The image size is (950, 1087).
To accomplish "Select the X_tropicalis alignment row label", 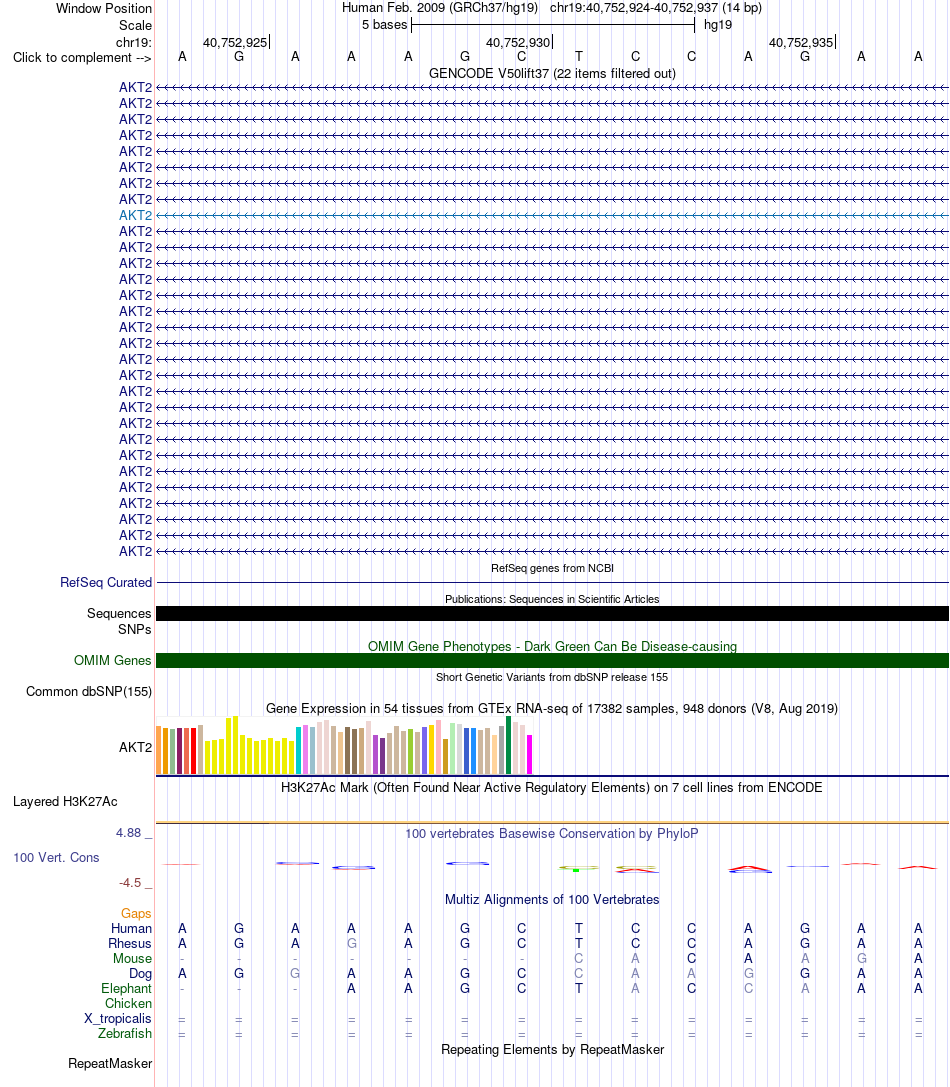I will pyautogui.click(x=118, y=1018).
